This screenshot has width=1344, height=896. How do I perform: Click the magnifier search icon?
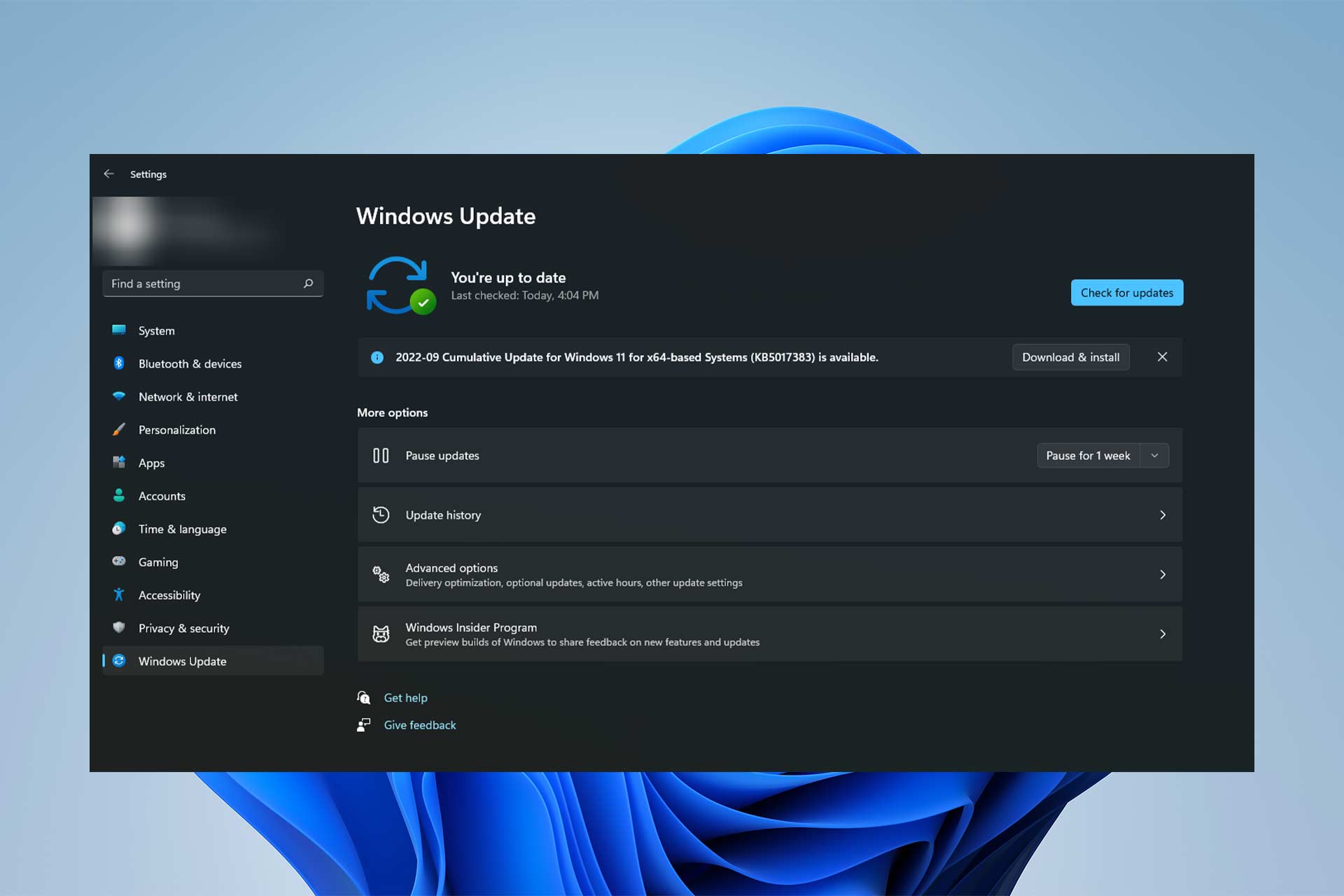click(308, 283)
